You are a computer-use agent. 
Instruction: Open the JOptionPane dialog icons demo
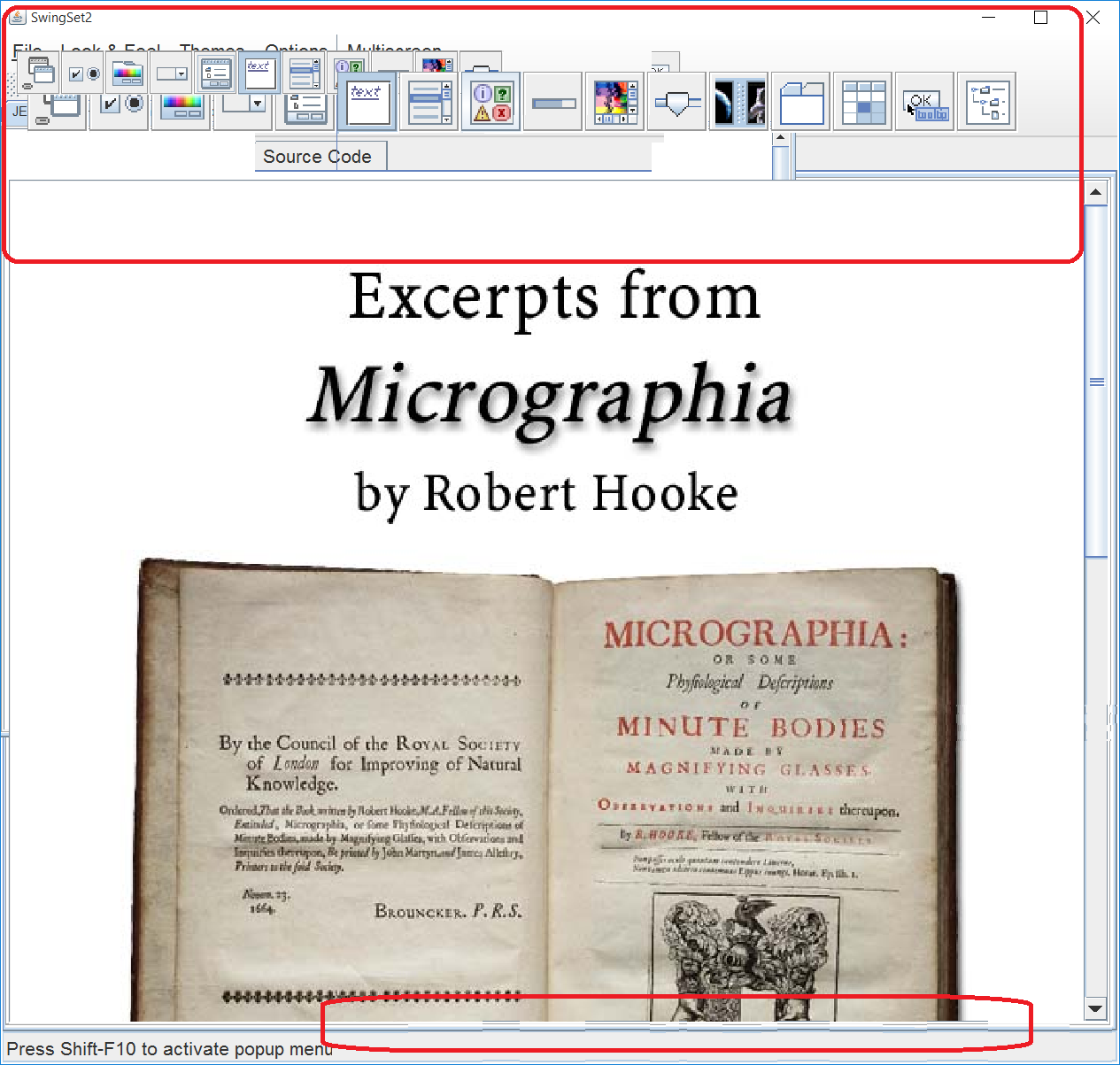pyautogui.click(x=490, y=102)
